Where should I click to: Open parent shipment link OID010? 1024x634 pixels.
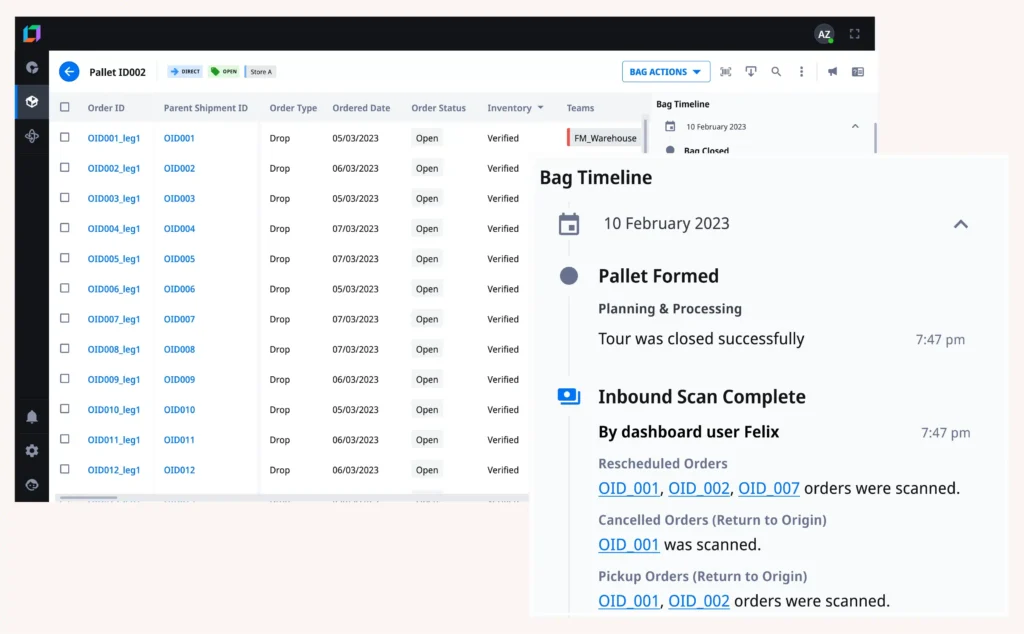click(x=179, y=410)
